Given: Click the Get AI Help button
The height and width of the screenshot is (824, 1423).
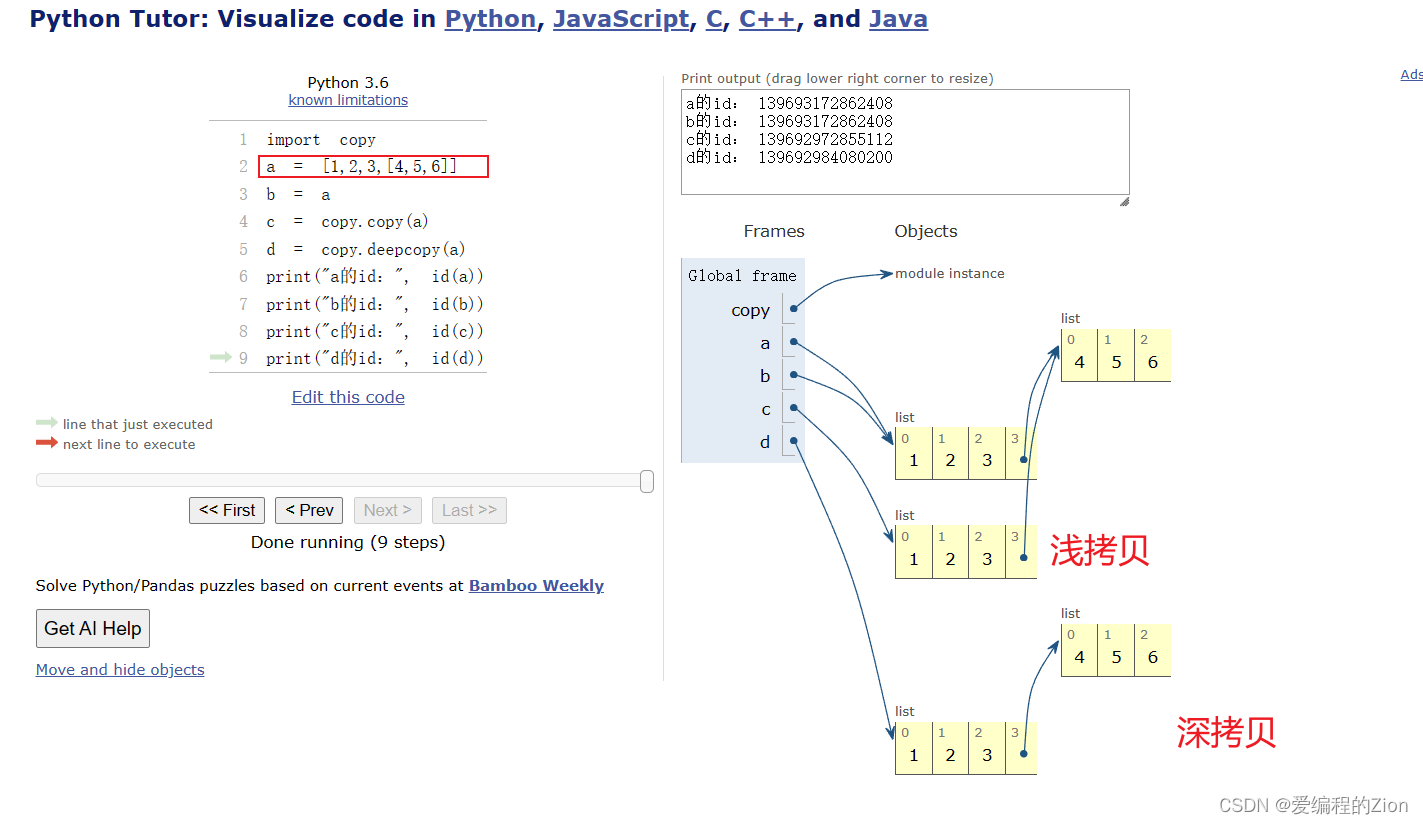Looking at the screenshot, I should click(93, 628).
